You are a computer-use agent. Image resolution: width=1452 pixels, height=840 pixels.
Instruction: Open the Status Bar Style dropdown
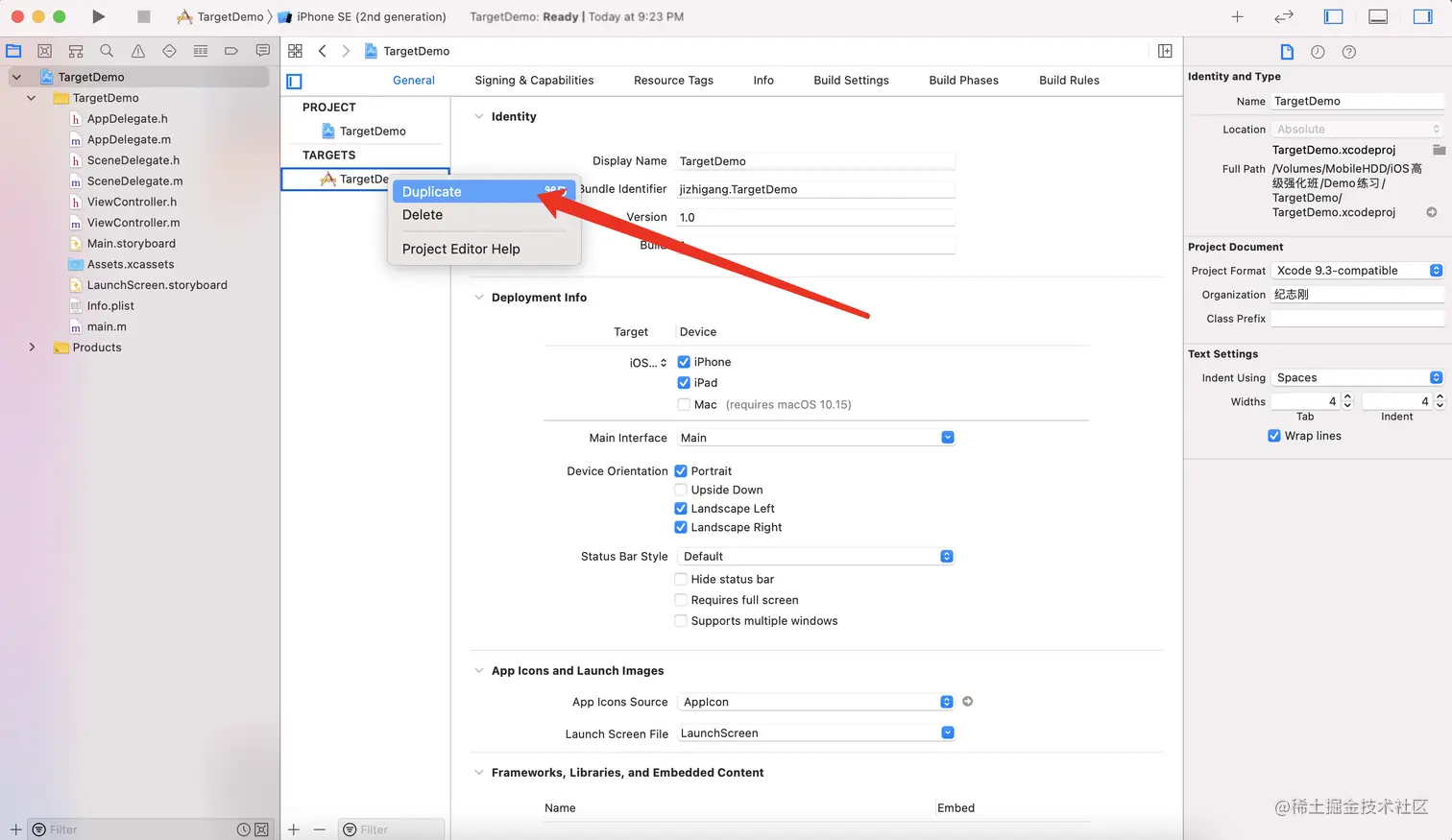click(816, 557)
